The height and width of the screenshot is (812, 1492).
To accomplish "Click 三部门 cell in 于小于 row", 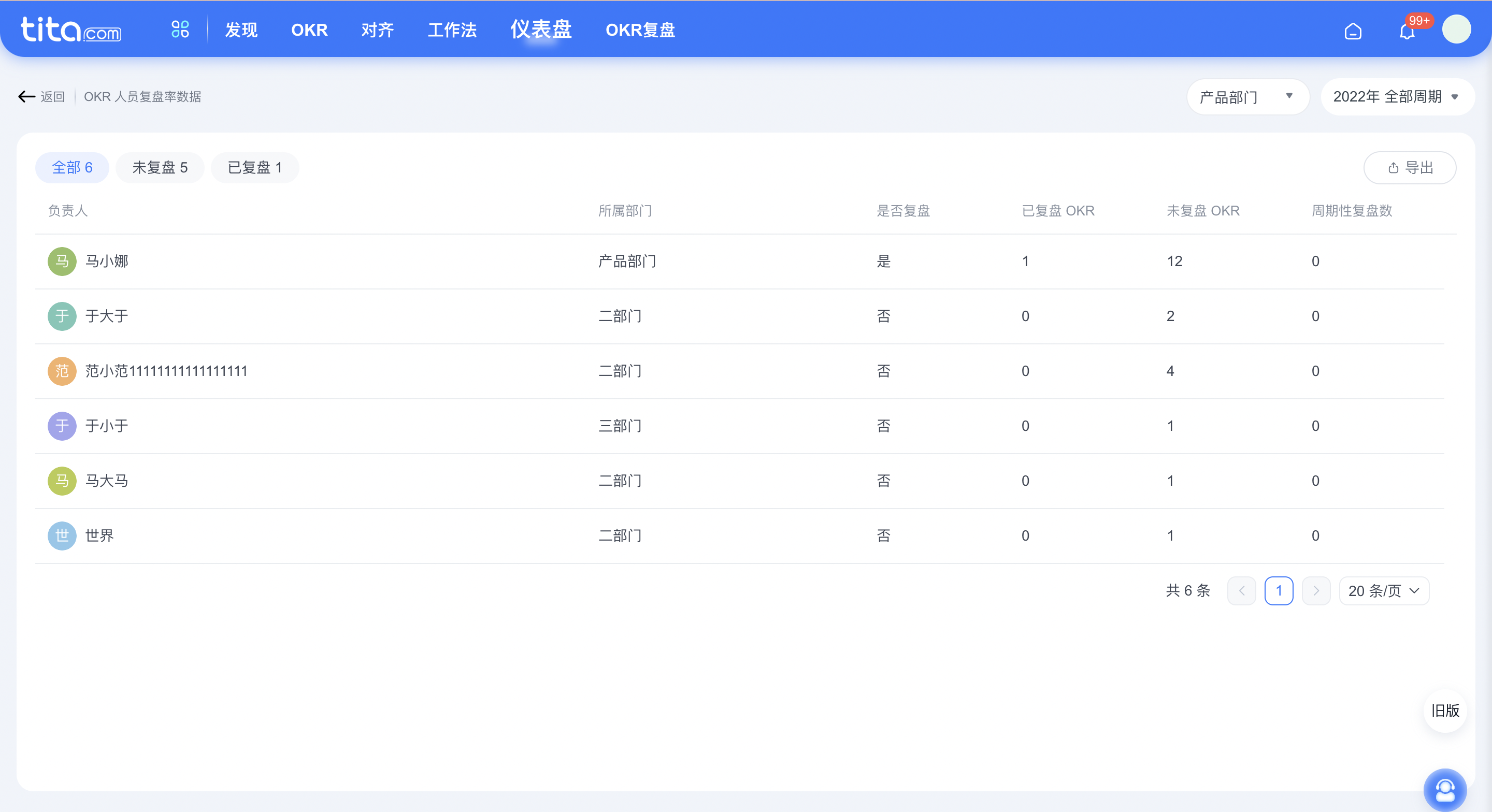I will pyautogui.click(x=620, y=426).
